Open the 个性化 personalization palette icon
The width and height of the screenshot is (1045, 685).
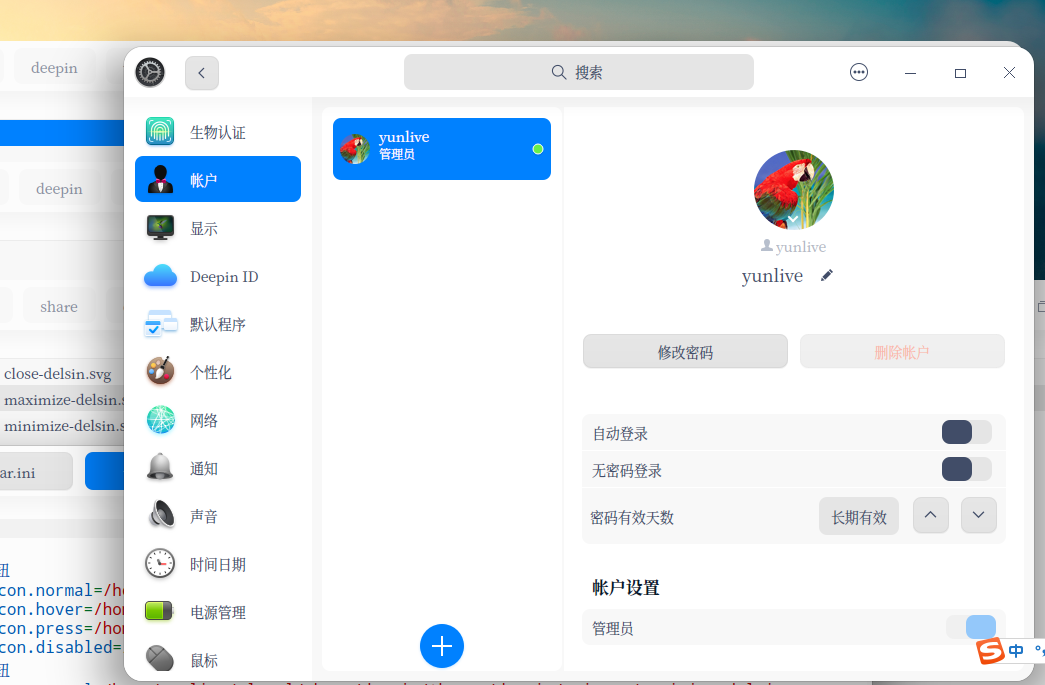[160, 371]
